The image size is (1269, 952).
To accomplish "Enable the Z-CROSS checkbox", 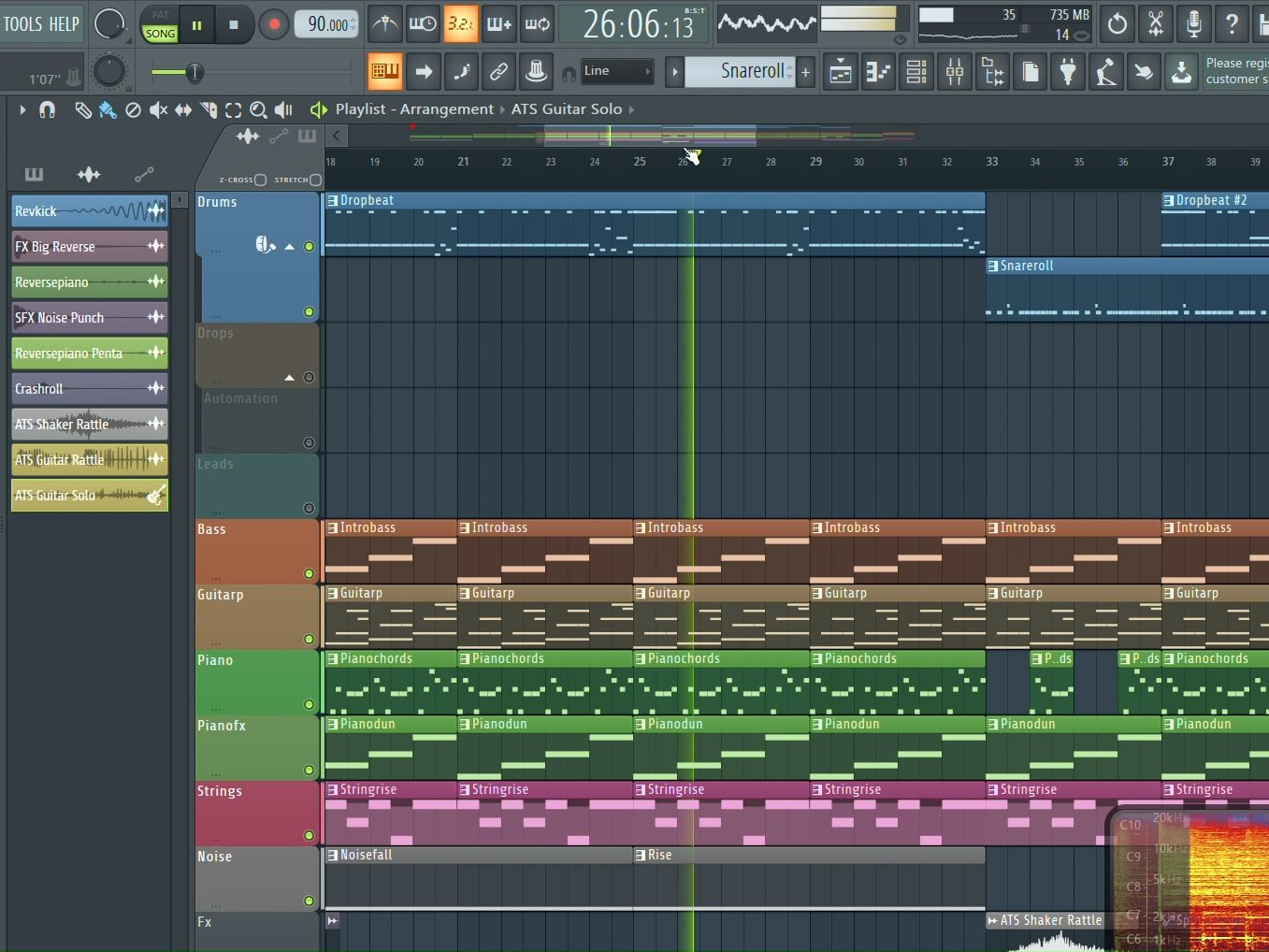I will 260,180.
